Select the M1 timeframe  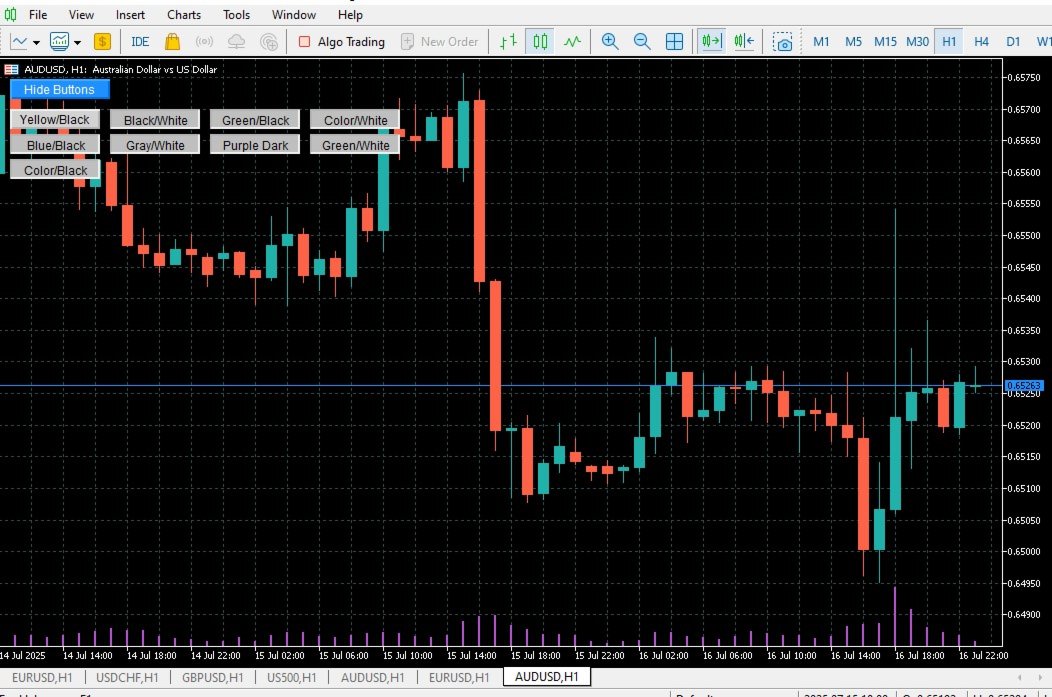click(x=821, y=42)
